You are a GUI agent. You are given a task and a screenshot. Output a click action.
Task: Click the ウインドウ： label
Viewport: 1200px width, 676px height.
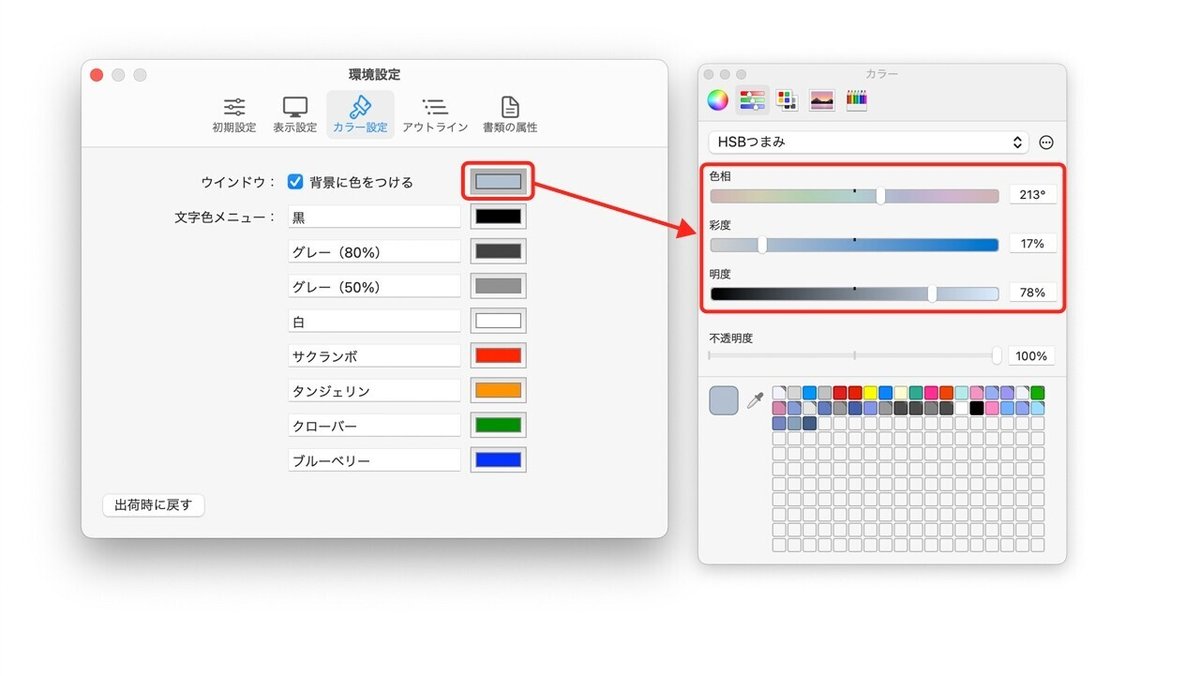click(238, 182)
